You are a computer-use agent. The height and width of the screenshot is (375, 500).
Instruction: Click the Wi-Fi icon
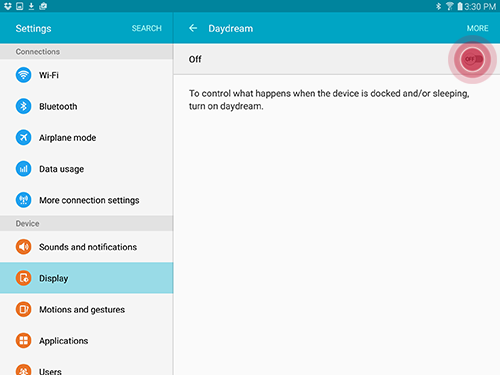(23, 75)
